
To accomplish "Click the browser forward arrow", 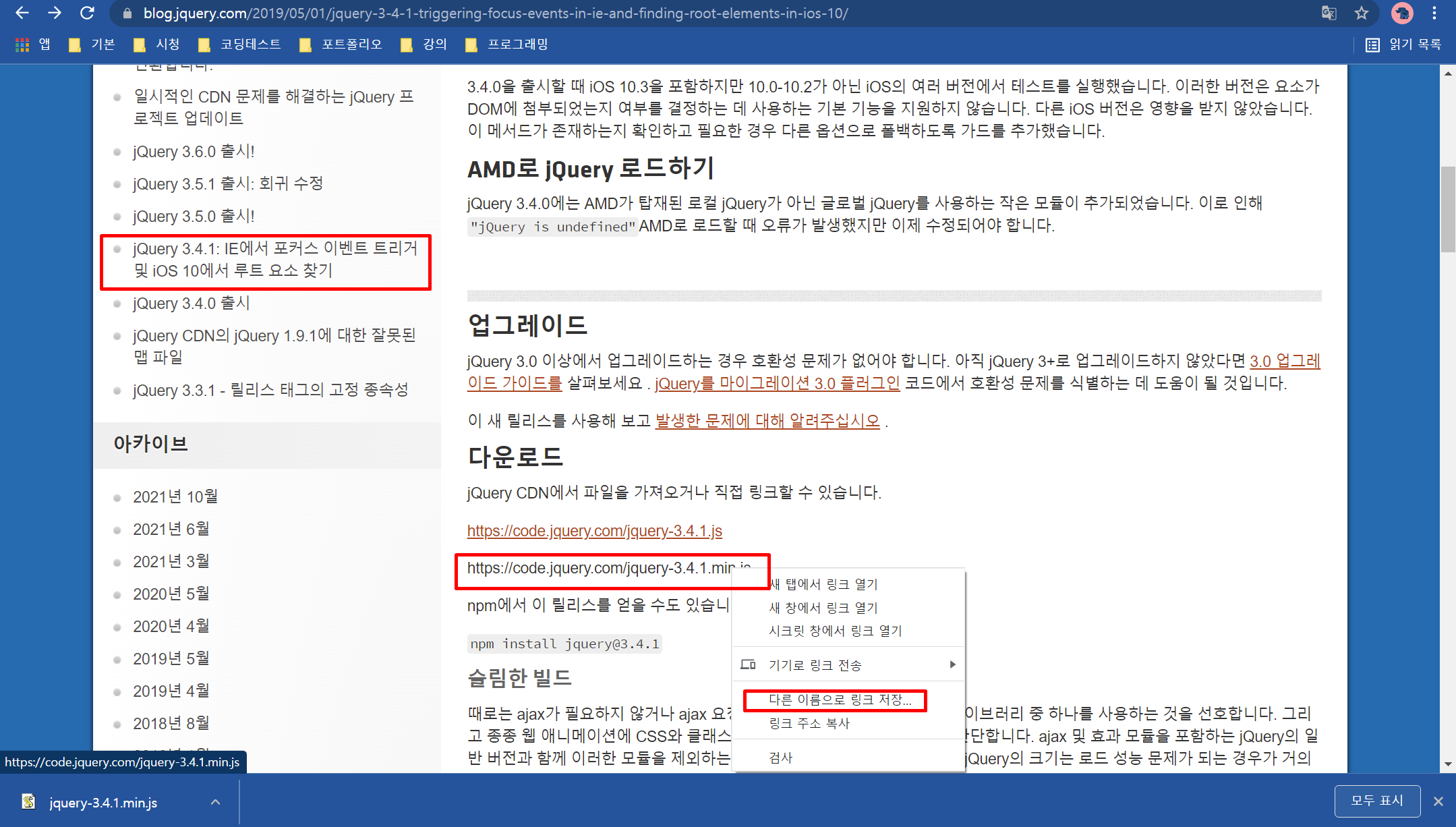I will [55, 13].
